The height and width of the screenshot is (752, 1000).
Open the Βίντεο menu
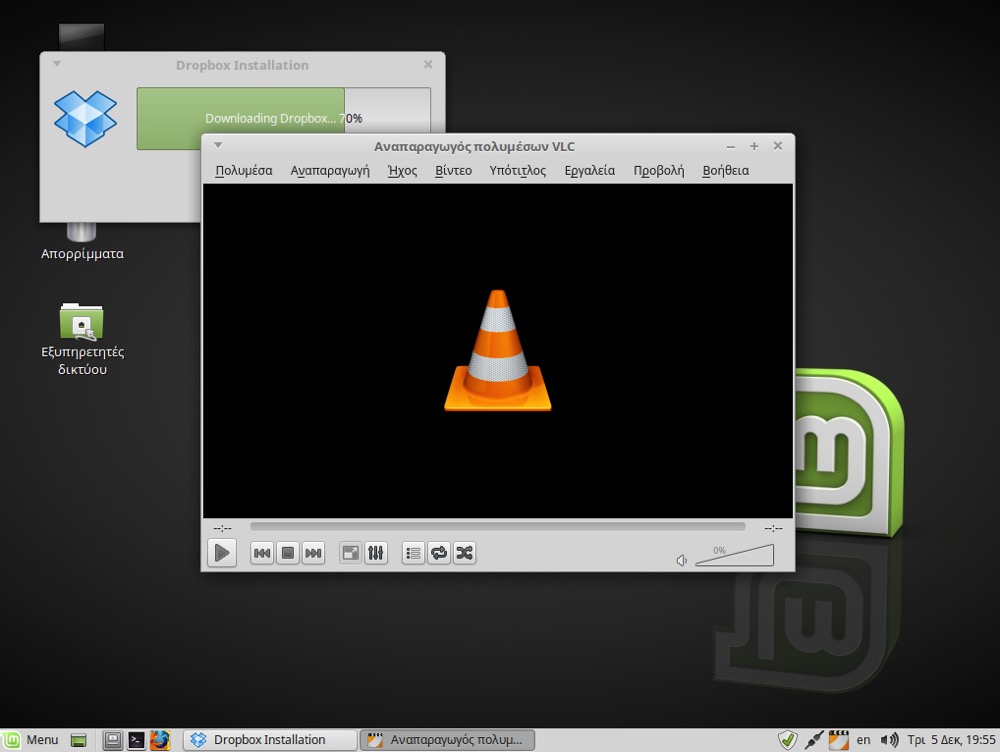(x=453, y=170)
